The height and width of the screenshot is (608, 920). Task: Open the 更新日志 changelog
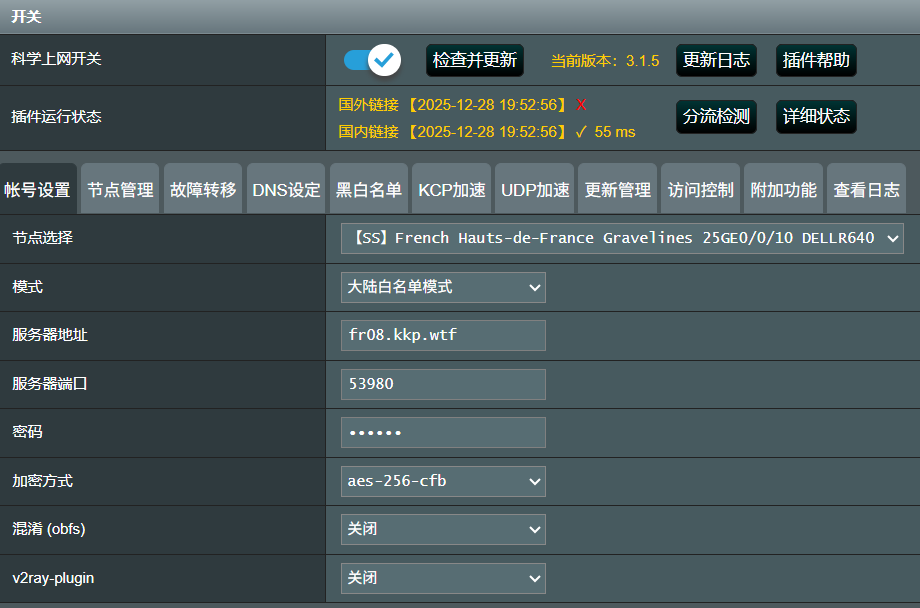pos(716,60)
